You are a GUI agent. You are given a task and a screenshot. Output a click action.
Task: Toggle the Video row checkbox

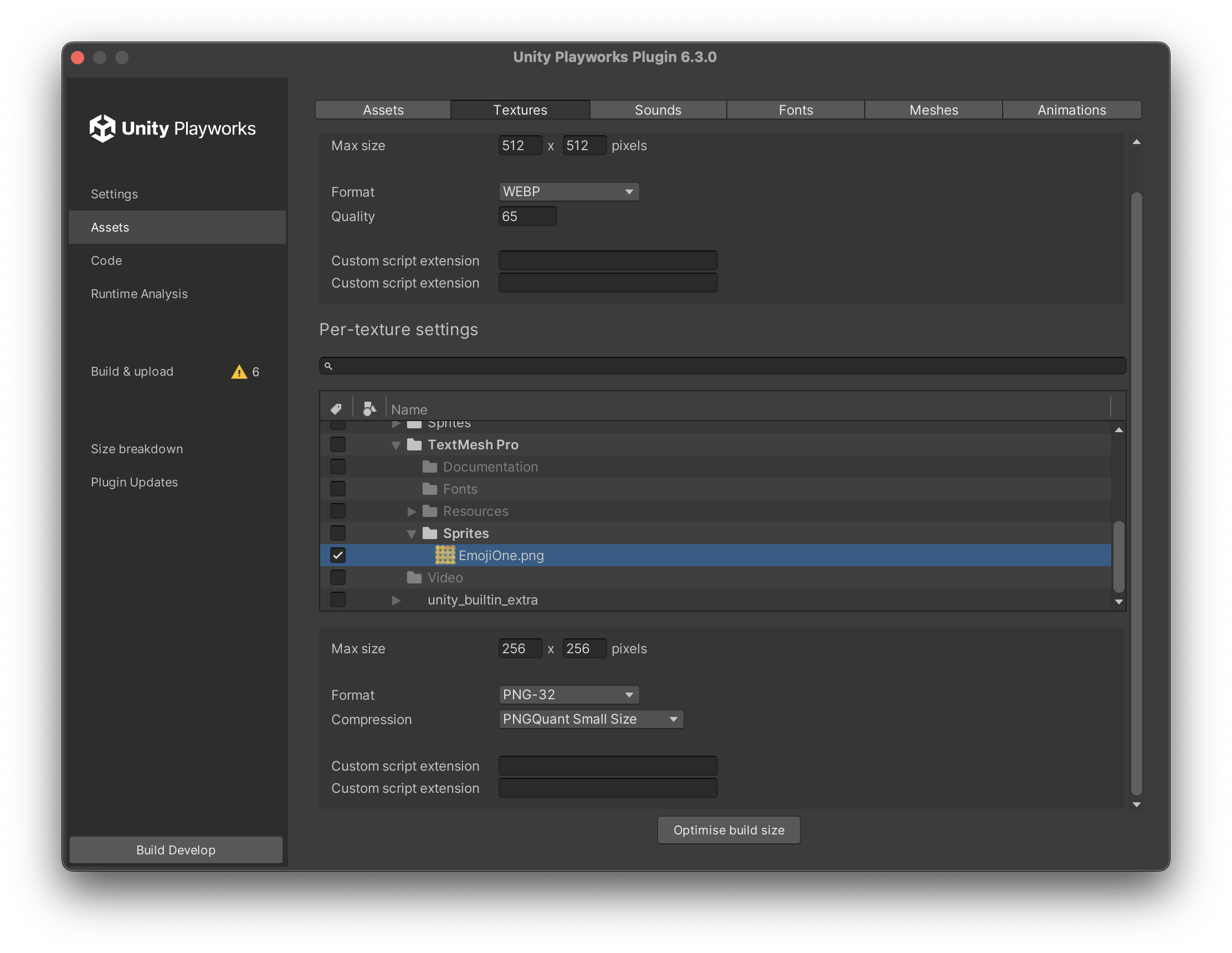point(338,578)
